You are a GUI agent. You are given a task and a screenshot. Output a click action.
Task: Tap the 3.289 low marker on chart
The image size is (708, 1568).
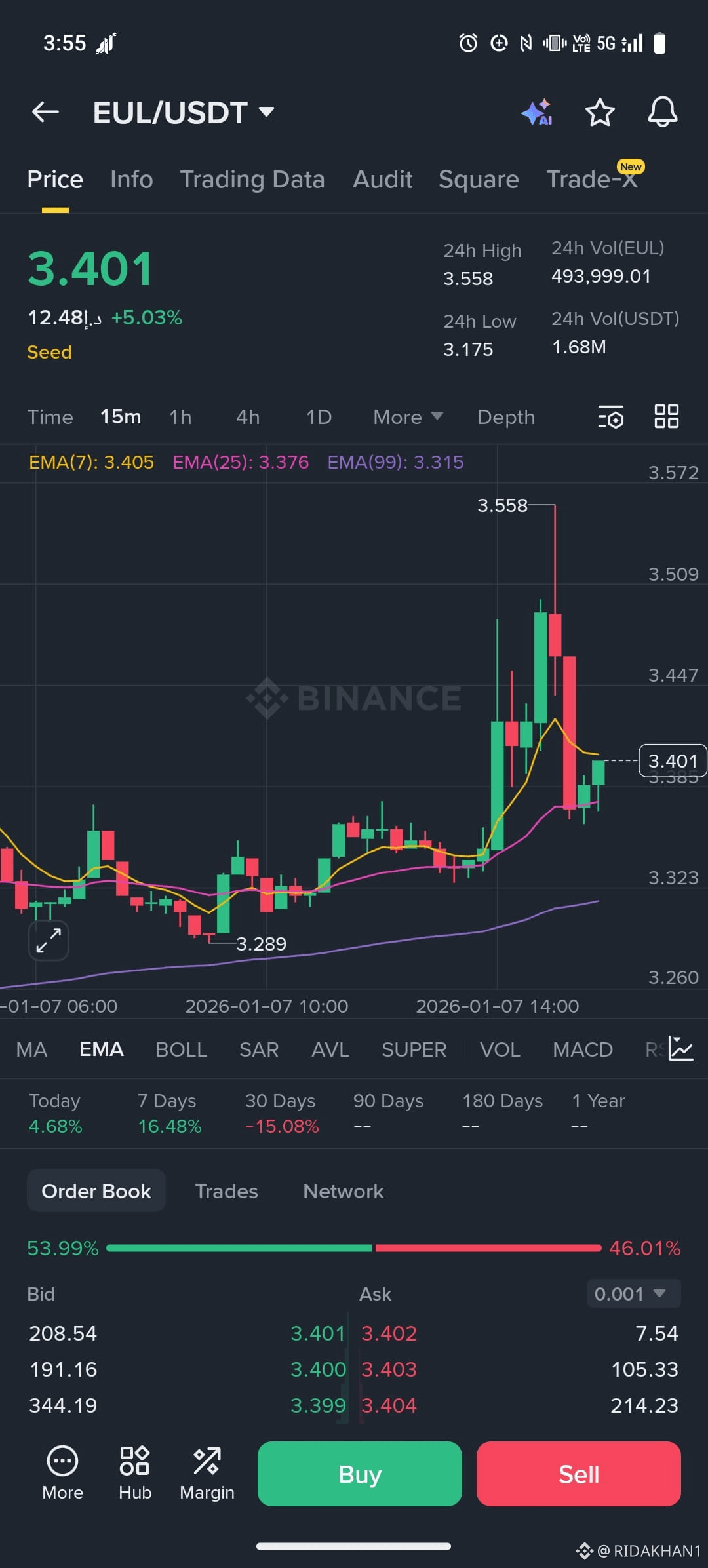261,944
